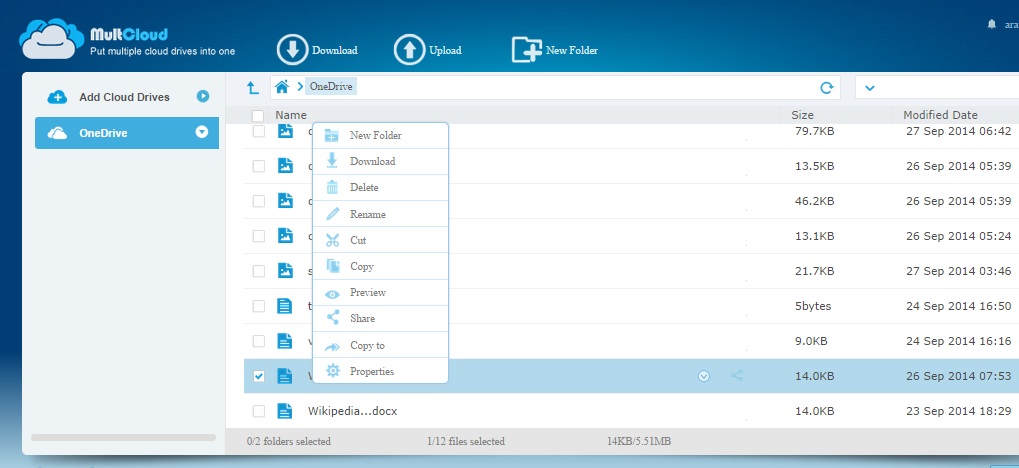
Task: Refresh the OneDrive file list
Action: pyautogui.click(x=827, y=88)
